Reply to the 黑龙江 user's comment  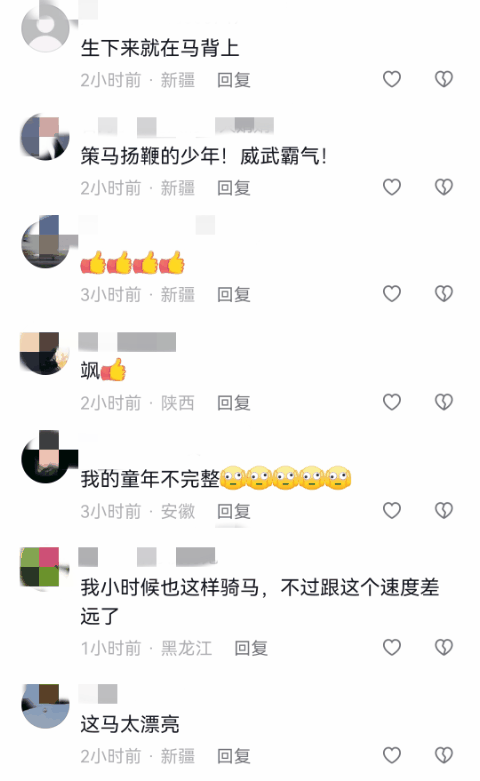coord(251,648)
